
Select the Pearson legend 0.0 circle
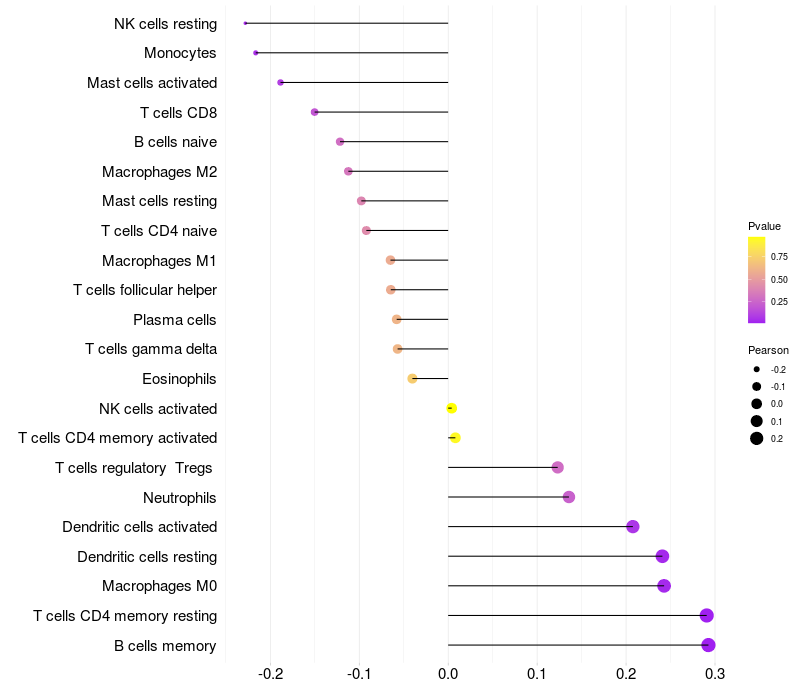click(x=757, y=404)
